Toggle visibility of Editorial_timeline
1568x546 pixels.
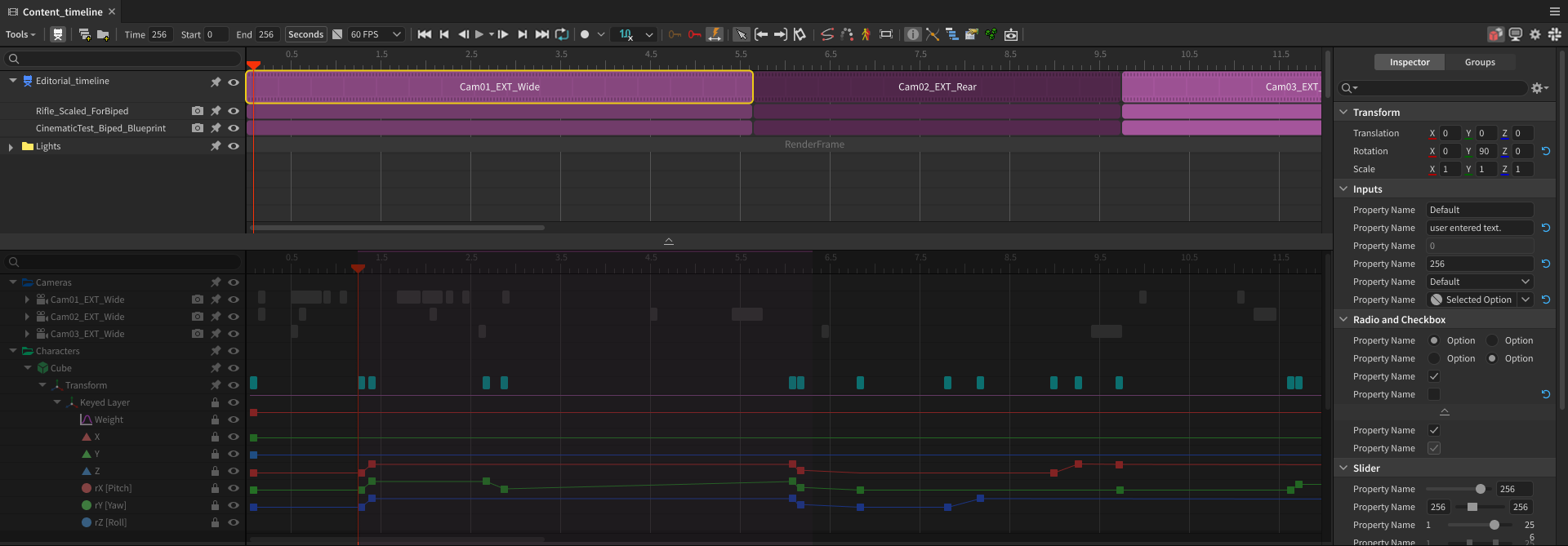(x=234, y=82)
